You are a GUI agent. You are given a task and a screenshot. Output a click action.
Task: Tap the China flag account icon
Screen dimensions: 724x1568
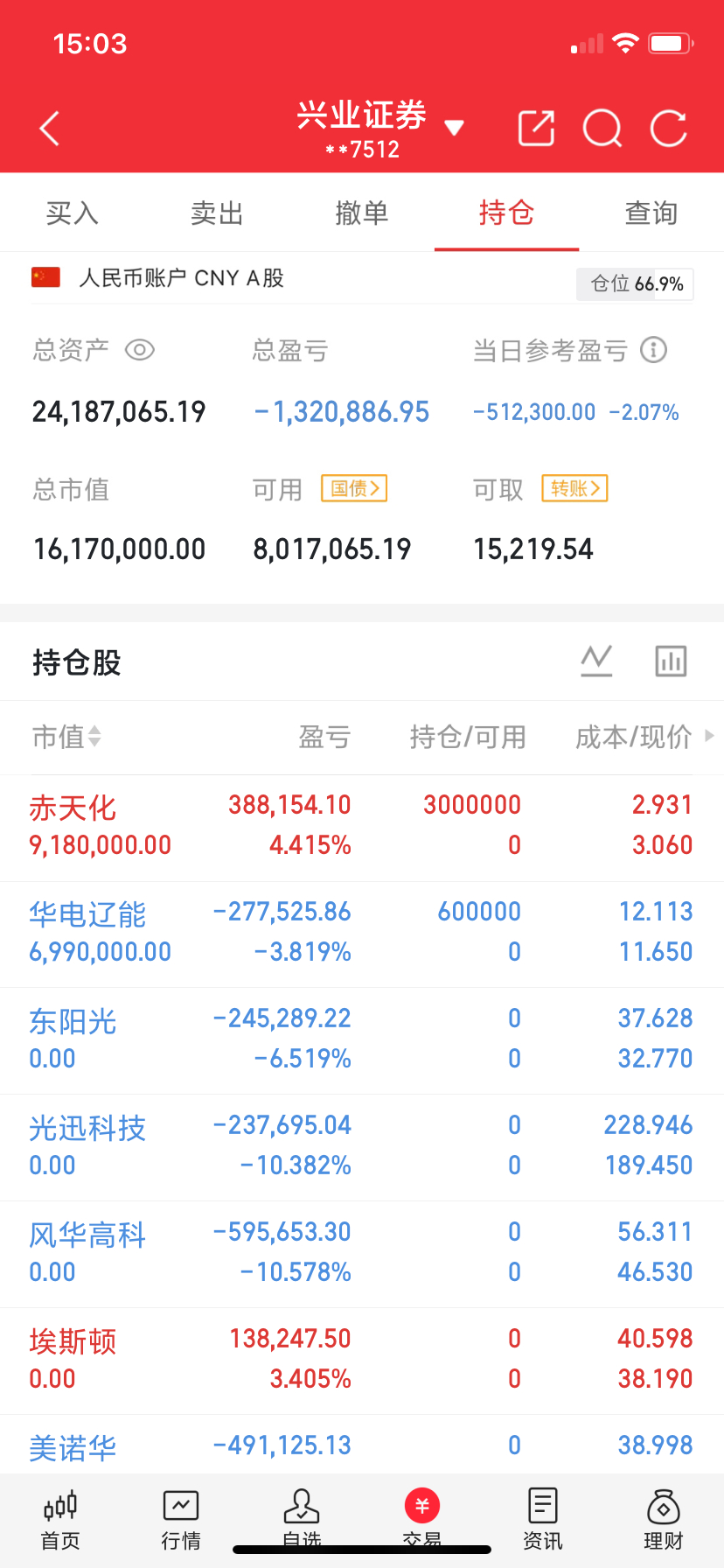45,277
